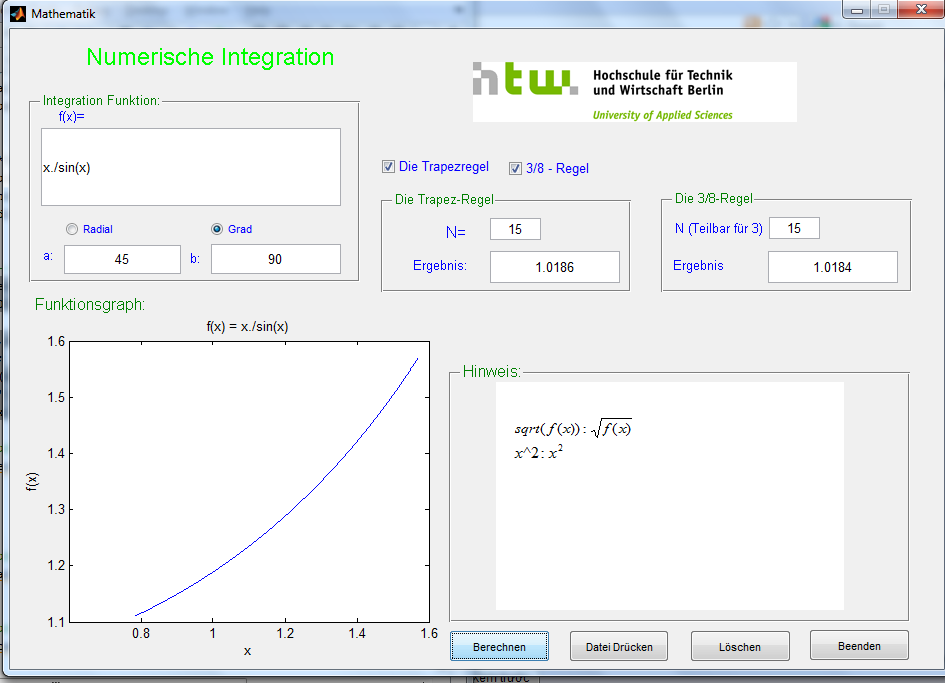The width and height of the screenshot is (945, 683).
Task: Click lower bound field a containing 45
Action: [x=122, y=259]
